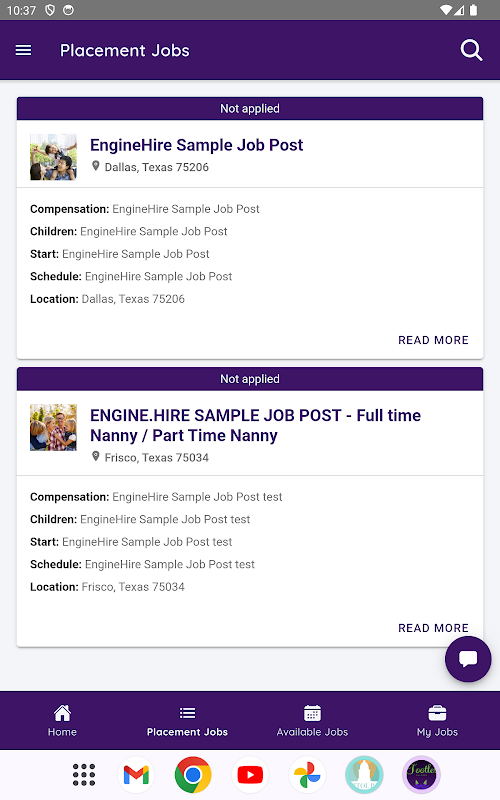Screen dimensions: 500x800
Task: View Frisco job family photo thumbnail
Action: click(53, 428)
